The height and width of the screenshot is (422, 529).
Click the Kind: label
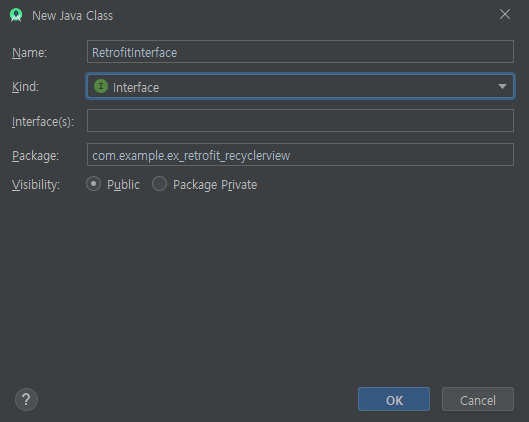pyautogui.click(x=25, y=87)
